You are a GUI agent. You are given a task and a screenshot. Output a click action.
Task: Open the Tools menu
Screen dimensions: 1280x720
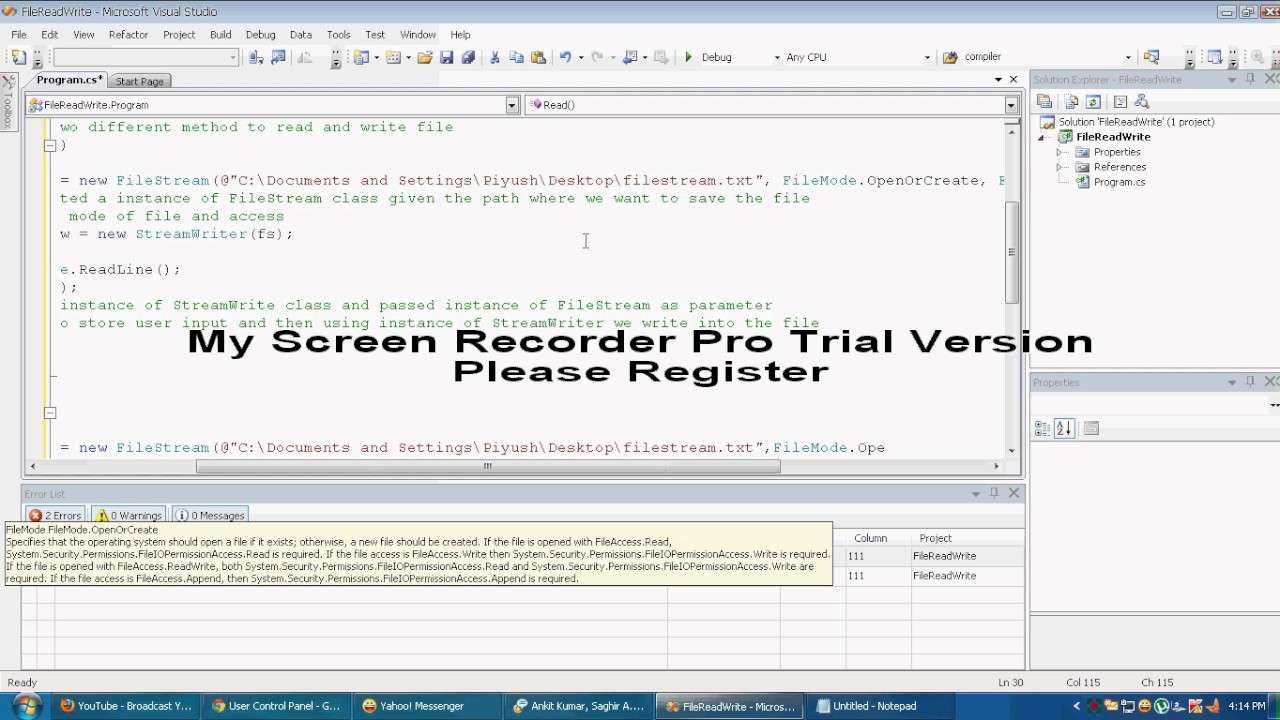(x=338, y=34)
